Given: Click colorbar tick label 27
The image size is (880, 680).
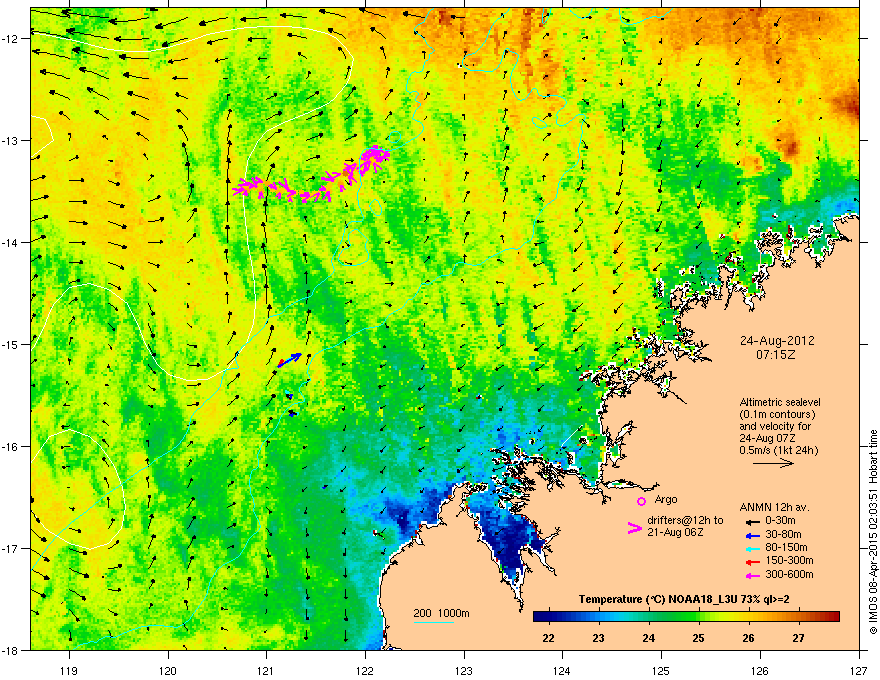Looking at the screenshot, I should (x=799, y=638).
